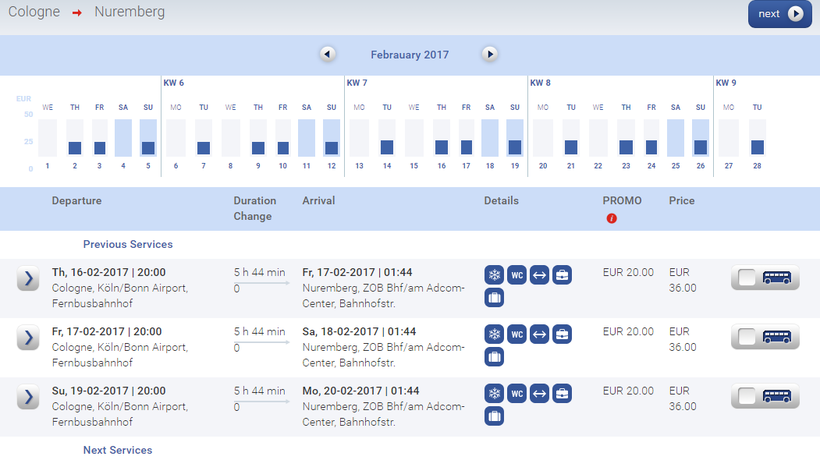Check the Su, 19-02-2017 trip checkbox
This screenshot has width=820, height=460.
pos(746,397)
